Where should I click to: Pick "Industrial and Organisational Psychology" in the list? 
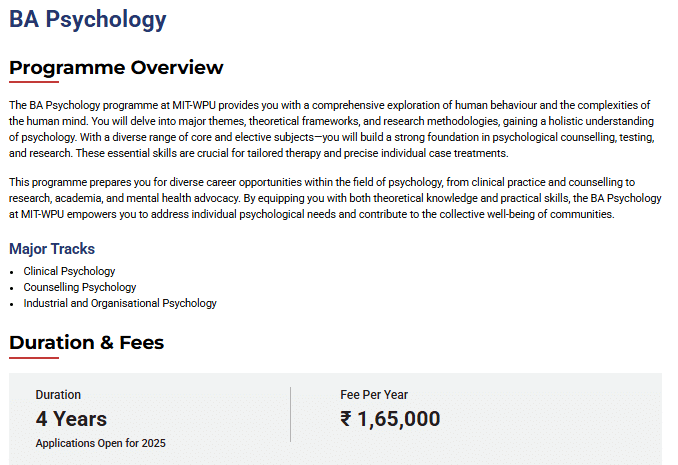pyautogui.click(x=120, y=303)
